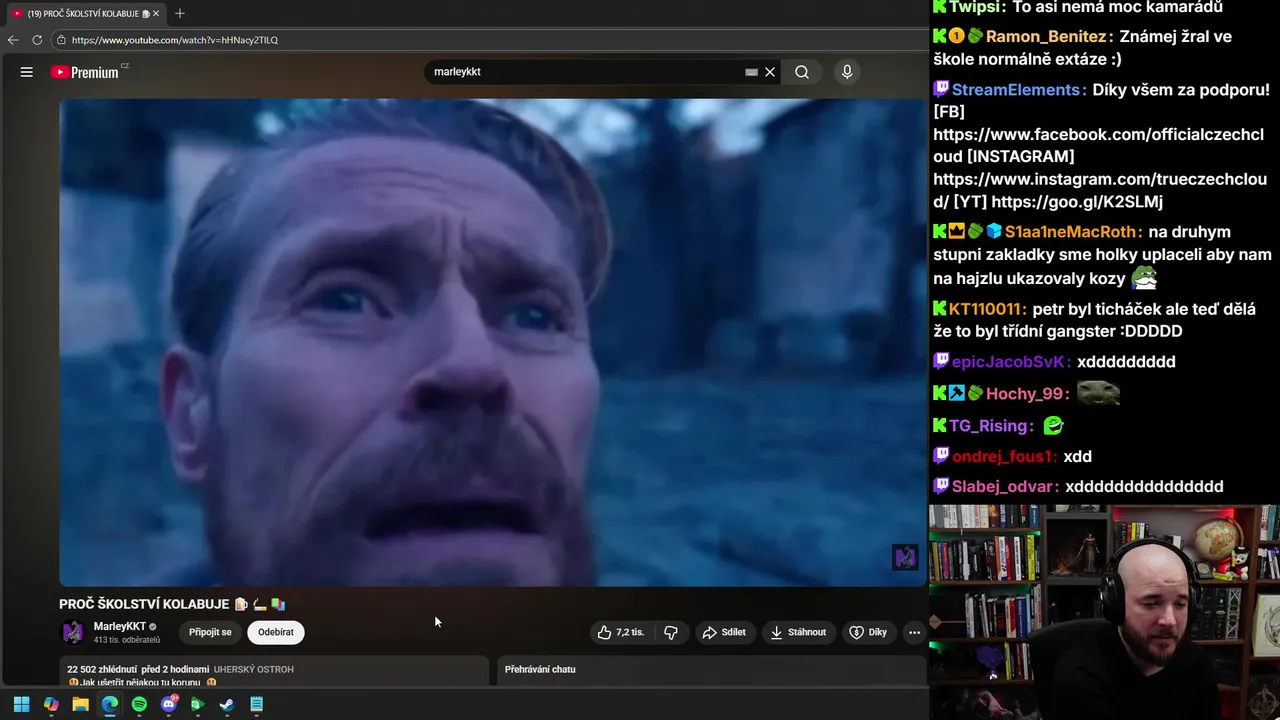The width and height of the screenshot is (1280, 720).
Task: Switch to the PROČ ŠKOLSTVÍ KOLABUJE tab
Action: click(83, 14)
